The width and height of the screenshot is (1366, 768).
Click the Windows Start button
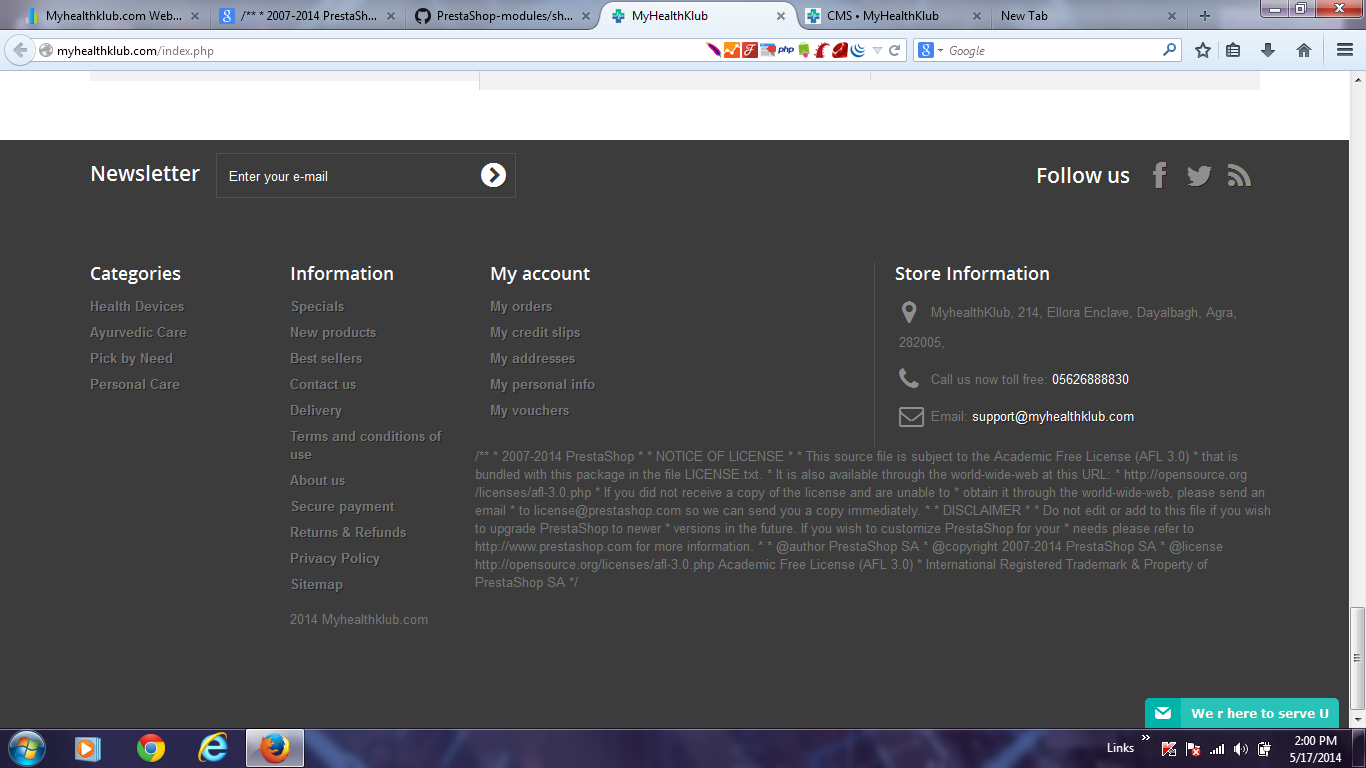click(25, 748)
